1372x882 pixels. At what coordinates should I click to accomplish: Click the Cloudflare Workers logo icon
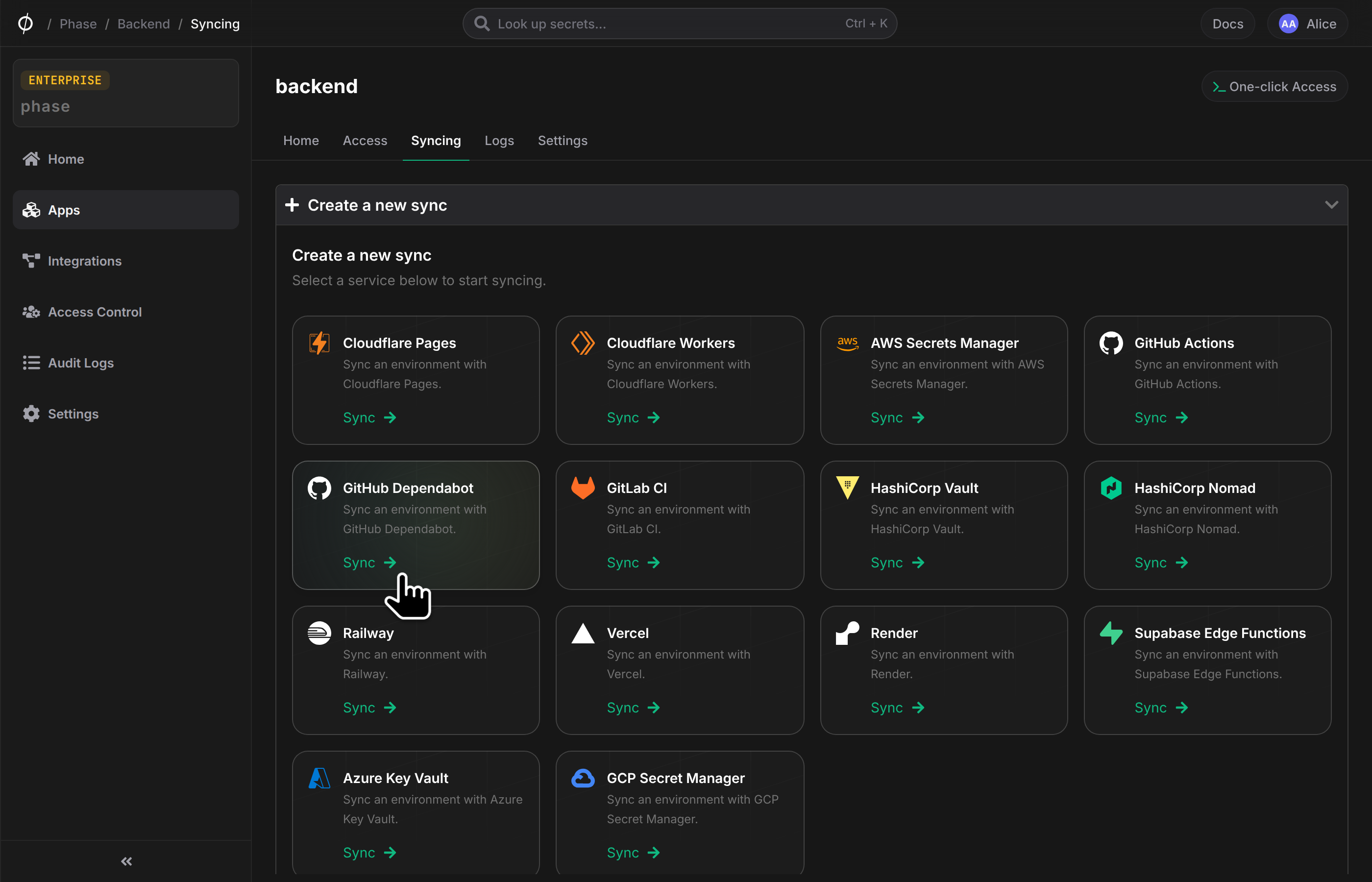point(583,343)
